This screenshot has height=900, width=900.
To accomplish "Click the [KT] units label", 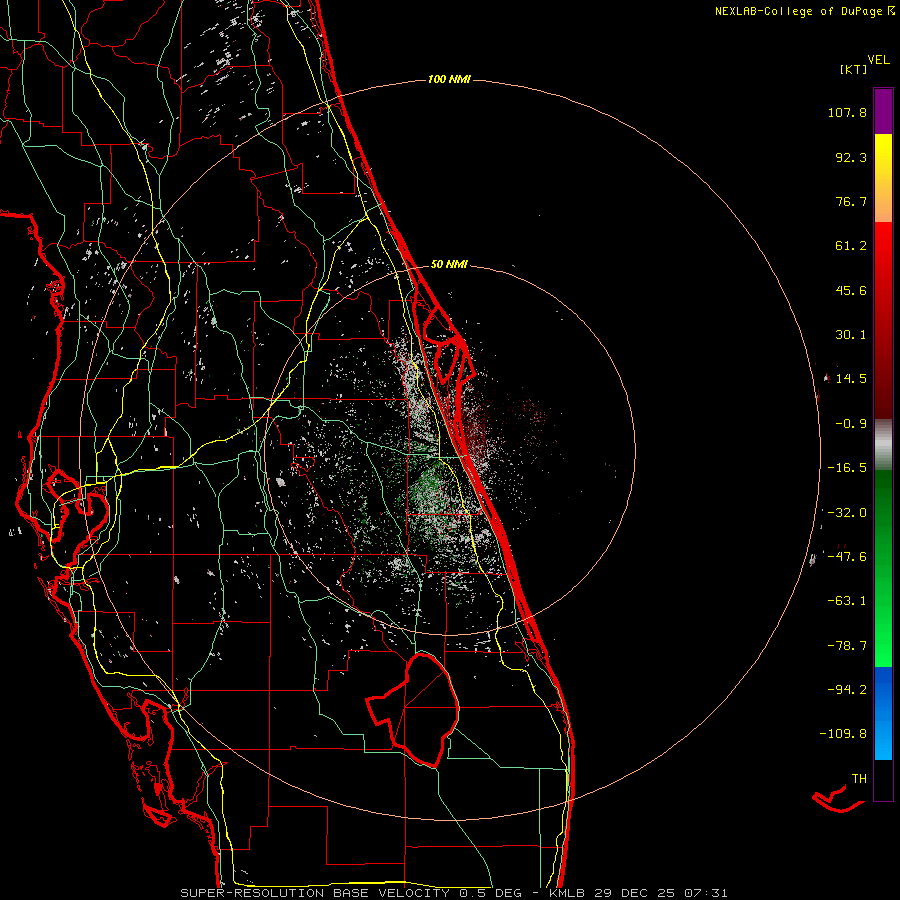I will point(854,69).
